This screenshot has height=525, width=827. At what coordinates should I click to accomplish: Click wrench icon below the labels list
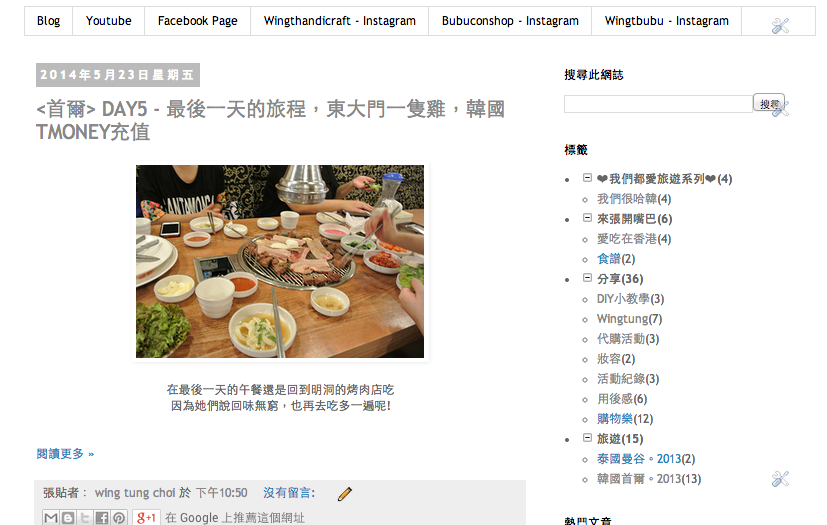(x=780, y=479)
